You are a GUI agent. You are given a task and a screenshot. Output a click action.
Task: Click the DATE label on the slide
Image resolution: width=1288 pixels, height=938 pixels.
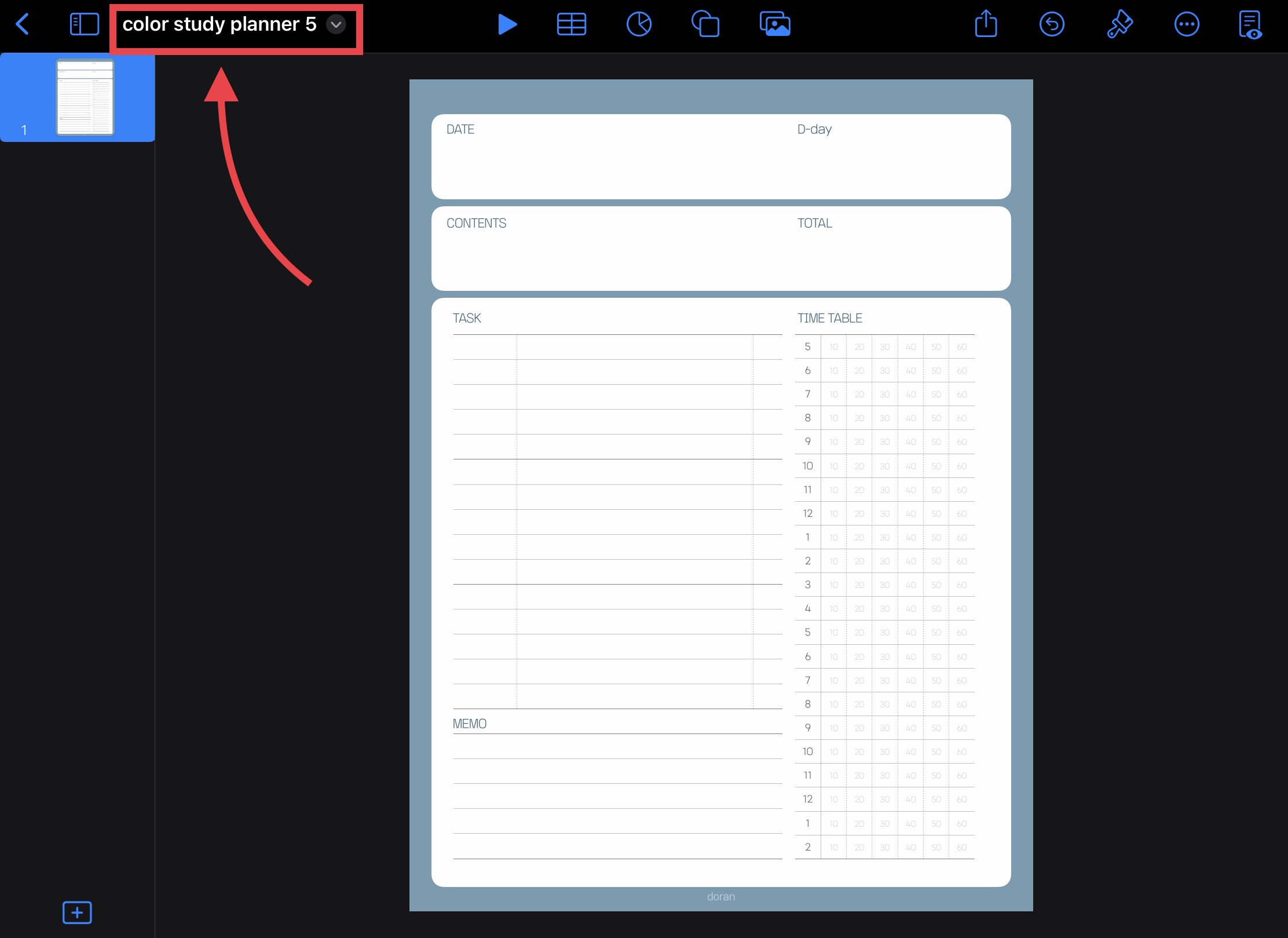point(460,129)
